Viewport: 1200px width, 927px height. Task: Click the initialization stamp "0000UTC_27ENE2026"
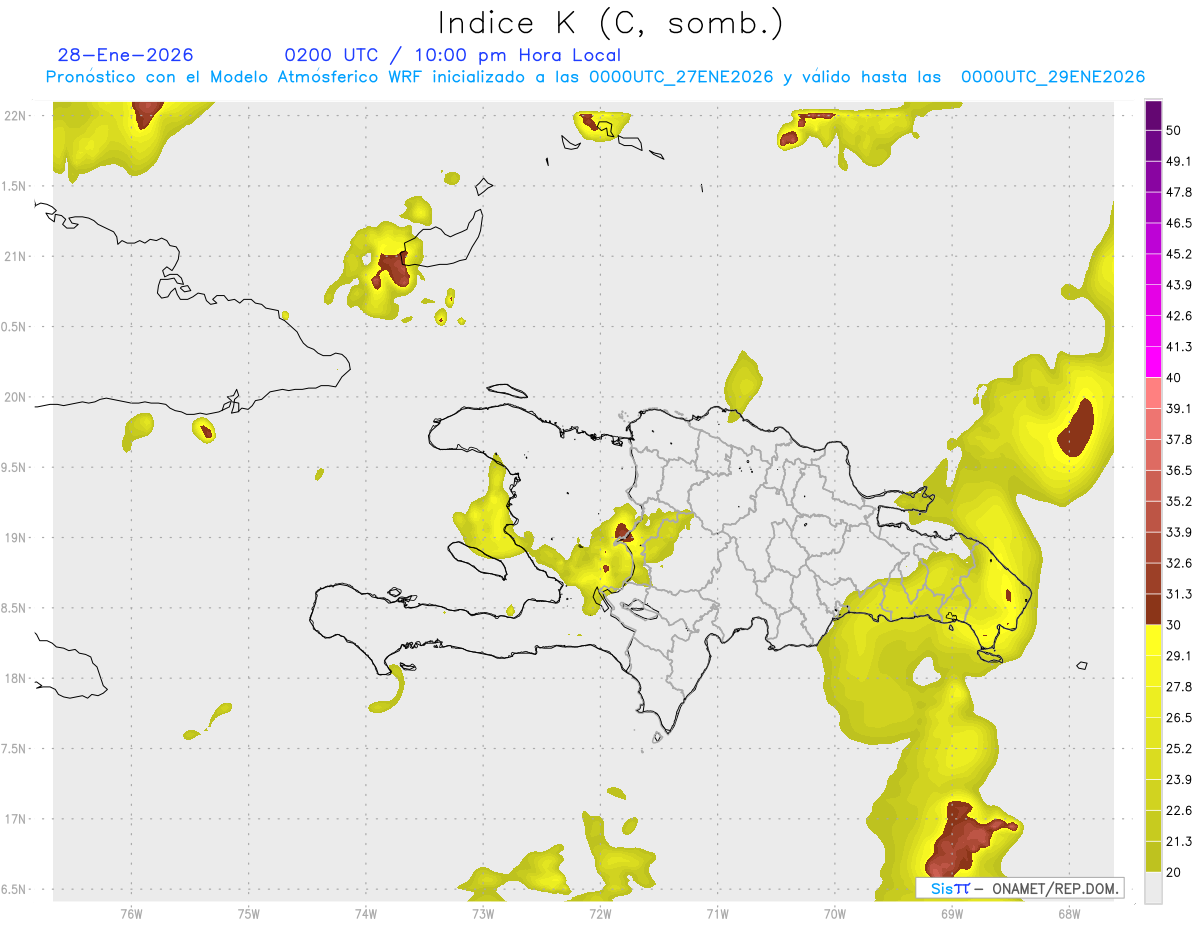[x=681, y=77]
